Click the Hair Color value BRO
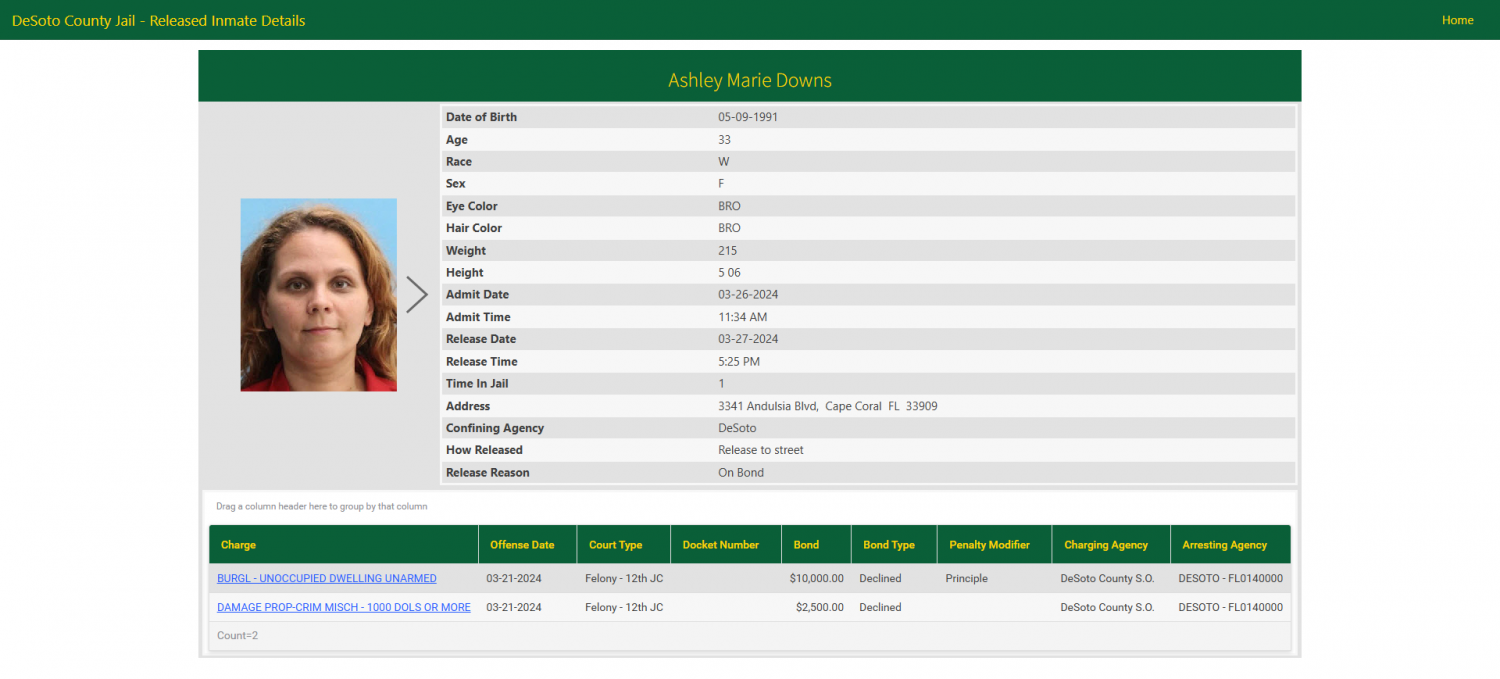 729,228
